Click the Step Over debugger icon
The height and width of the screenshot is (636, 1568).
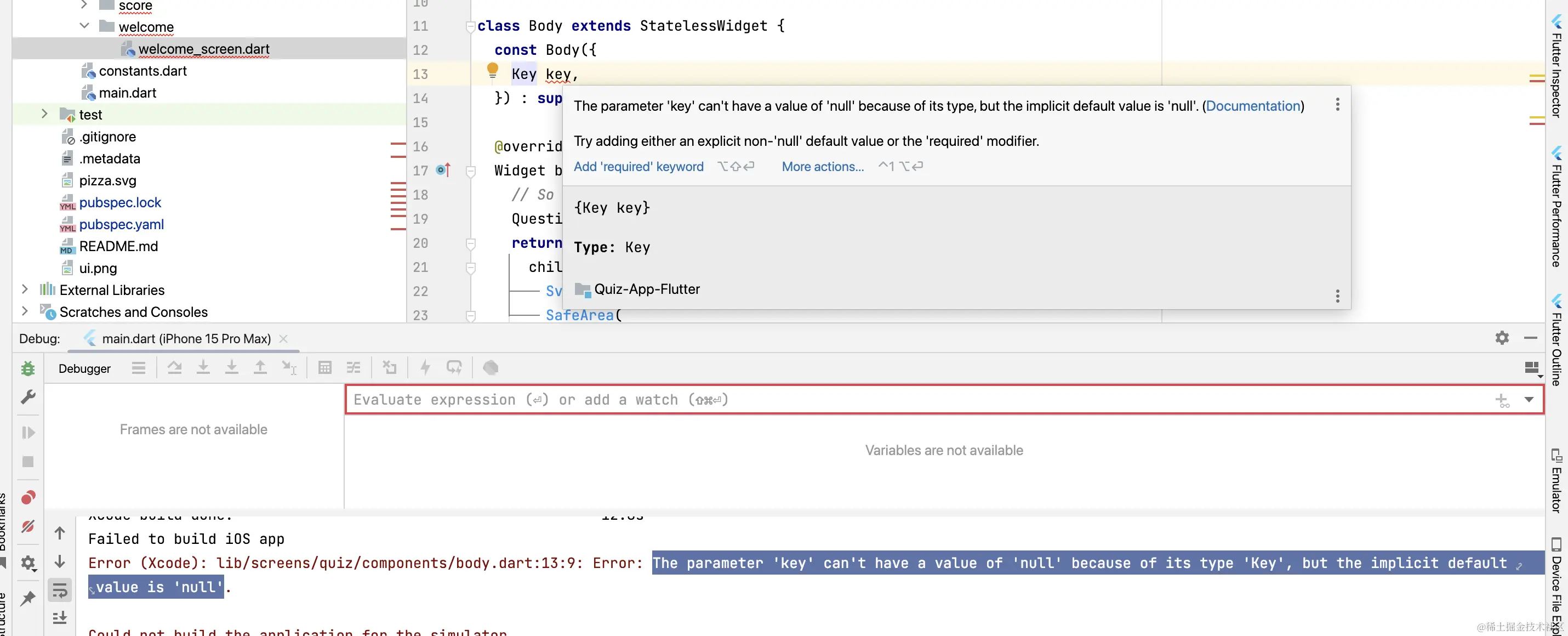(174, 367)
